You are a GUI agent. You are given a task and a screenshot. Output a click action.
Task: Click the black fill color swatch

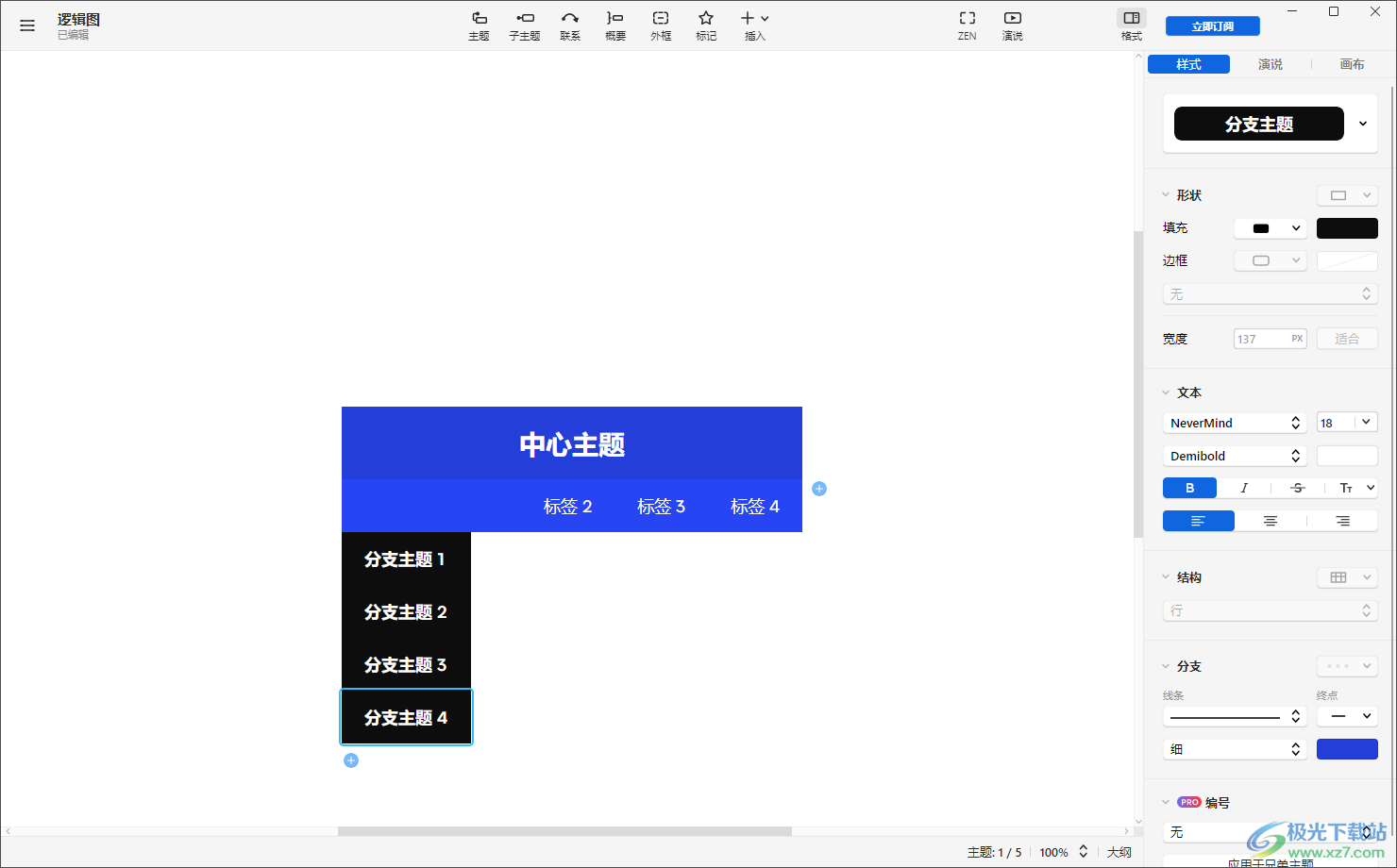1347,228
